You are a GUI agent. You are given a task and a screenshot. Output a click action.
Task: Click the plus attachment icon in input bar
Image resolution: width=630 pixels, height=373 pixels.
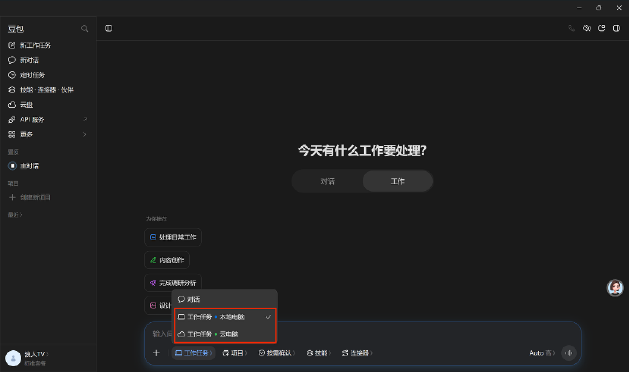156,353
